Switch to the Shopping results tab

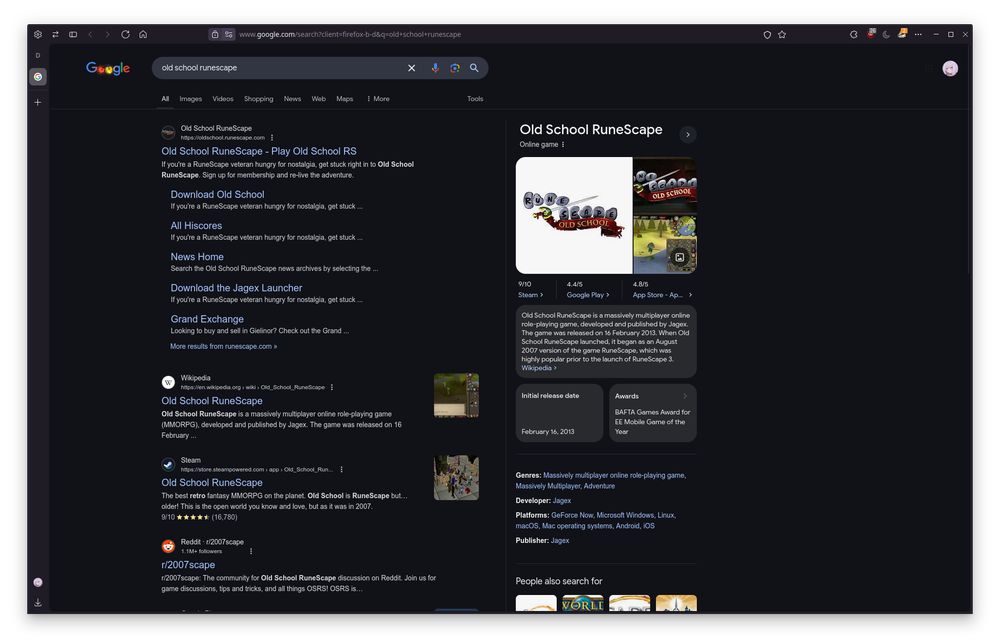point(258,99)
